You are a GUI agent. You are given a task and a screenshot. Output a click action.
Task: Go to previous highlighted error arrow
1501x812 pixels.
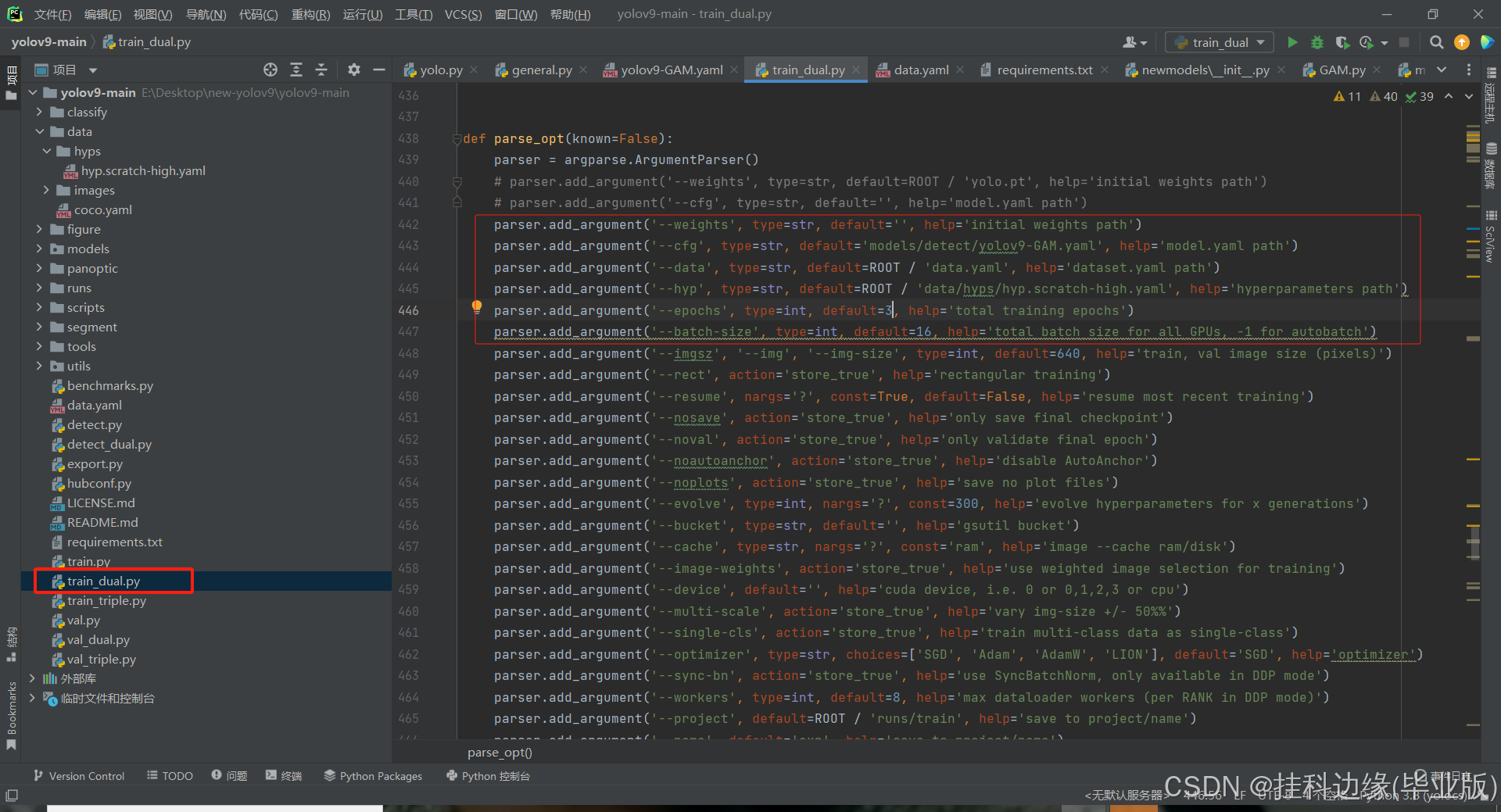coord(1449,96)
